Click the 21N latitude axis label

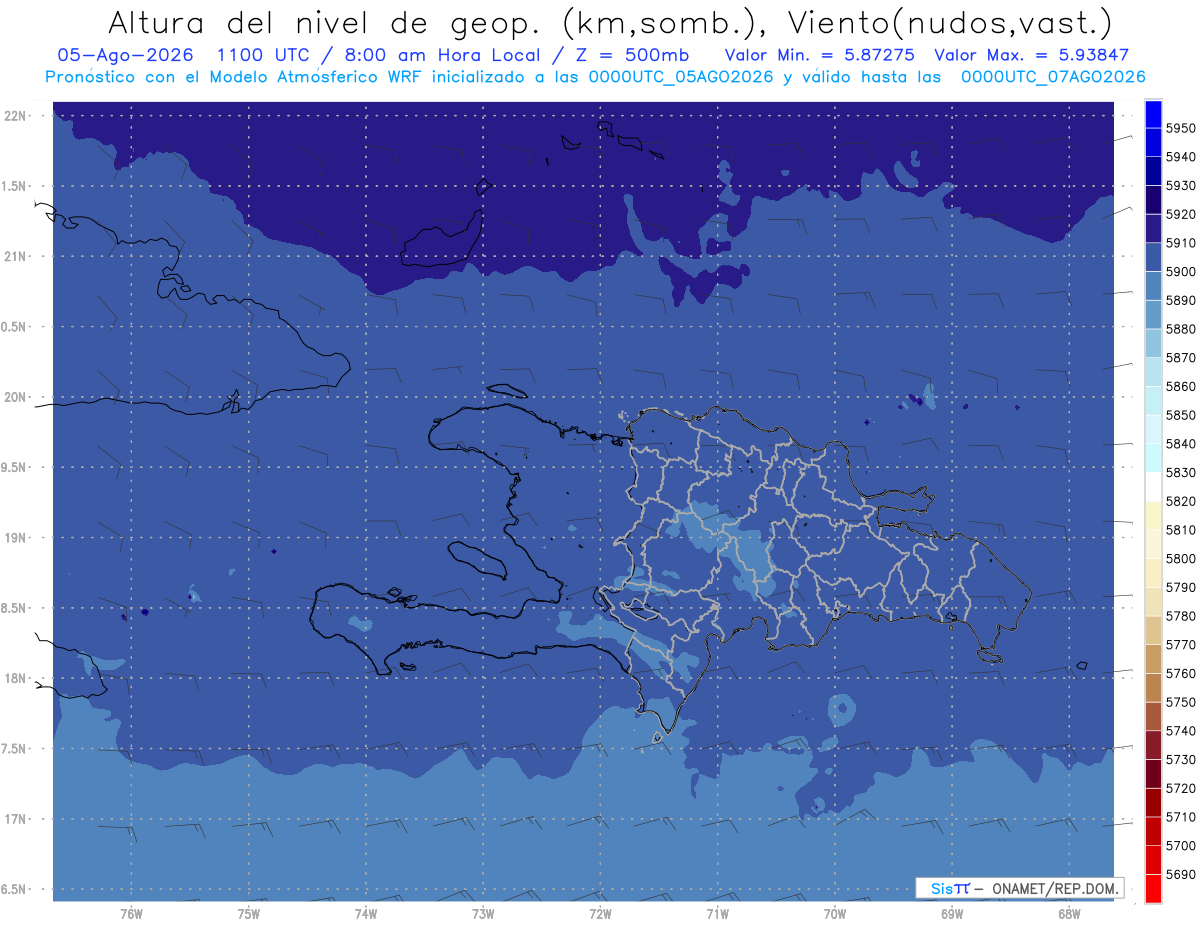(16, 256)
